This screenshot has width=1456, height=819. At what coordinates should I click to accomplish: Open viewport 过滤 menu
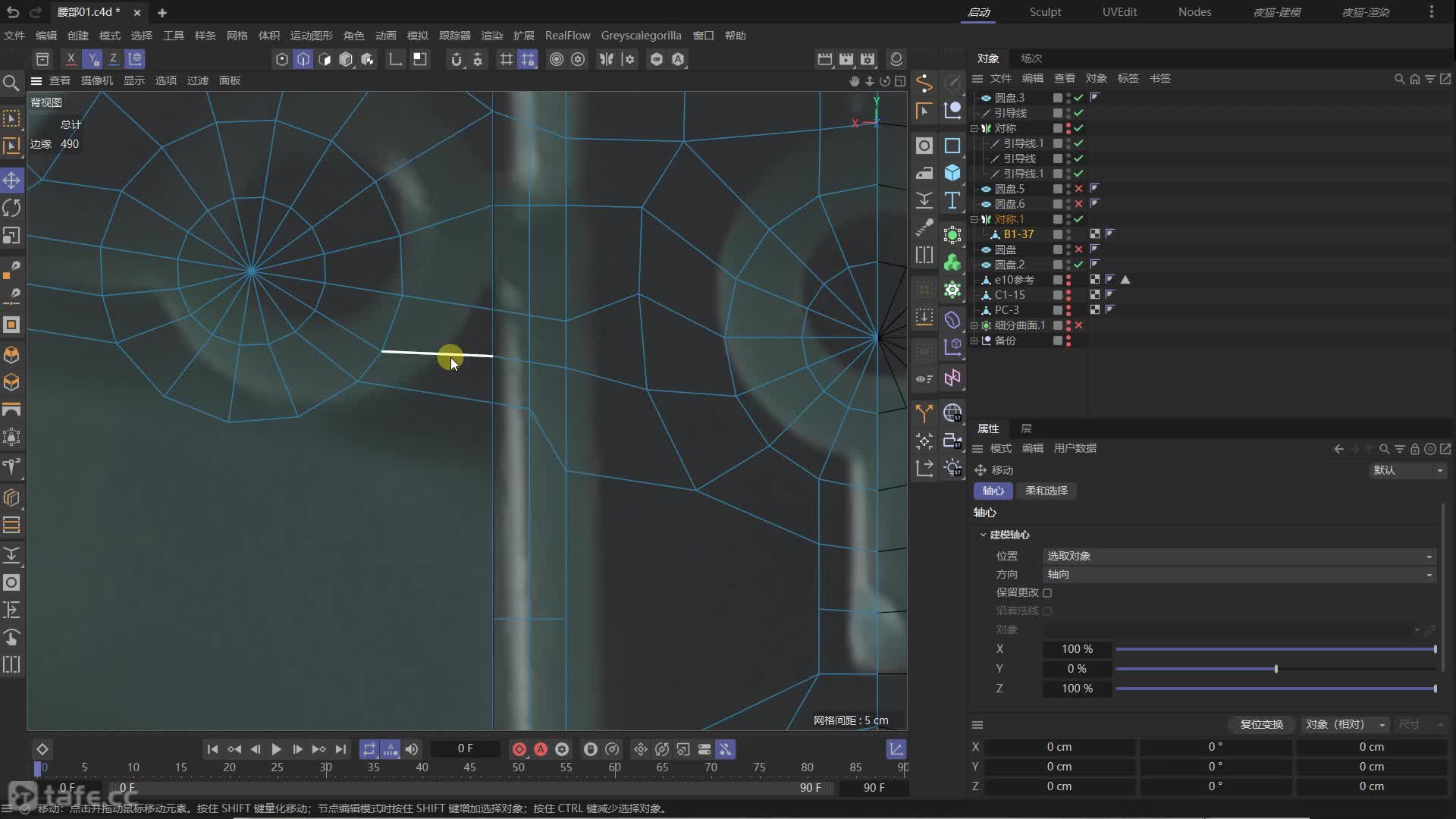pyautogui.click(x=197, y=80)
